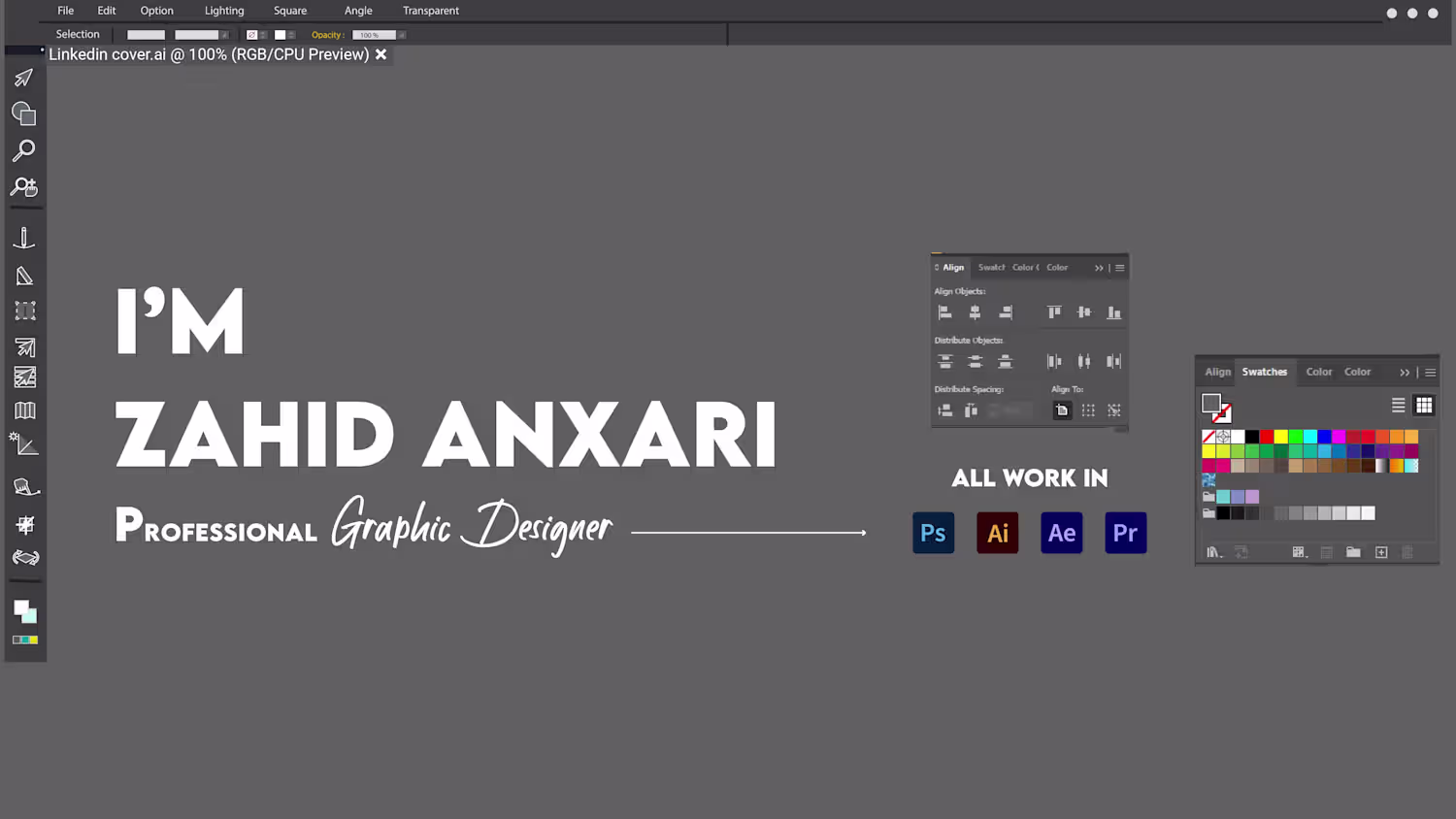This screenshot has height=819, width=1456.
Task: Click Horizontal Distribute Left icon
Action: click(x=1054, y=361)
